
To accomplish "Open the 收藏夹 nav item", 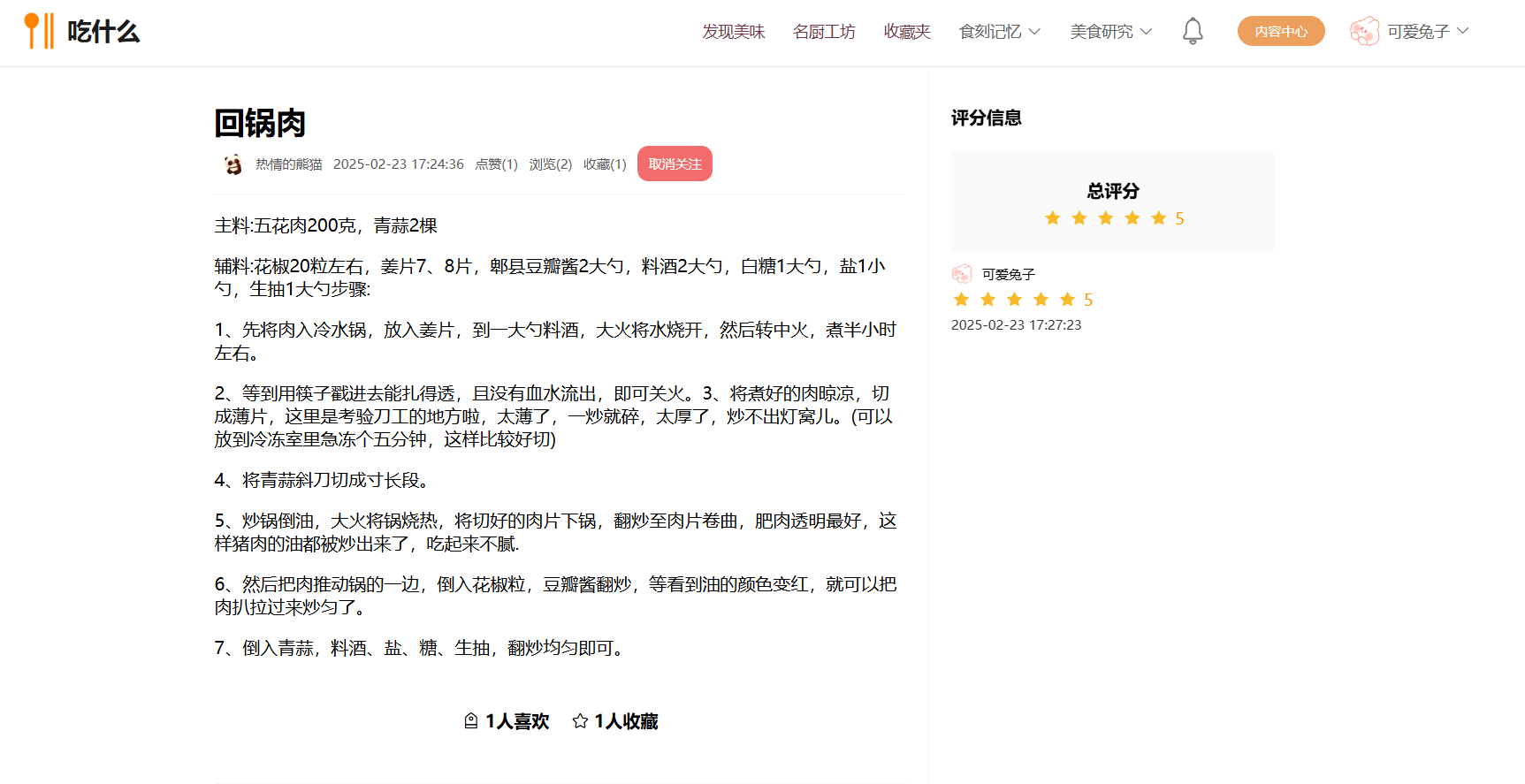I will pos(907,32).
